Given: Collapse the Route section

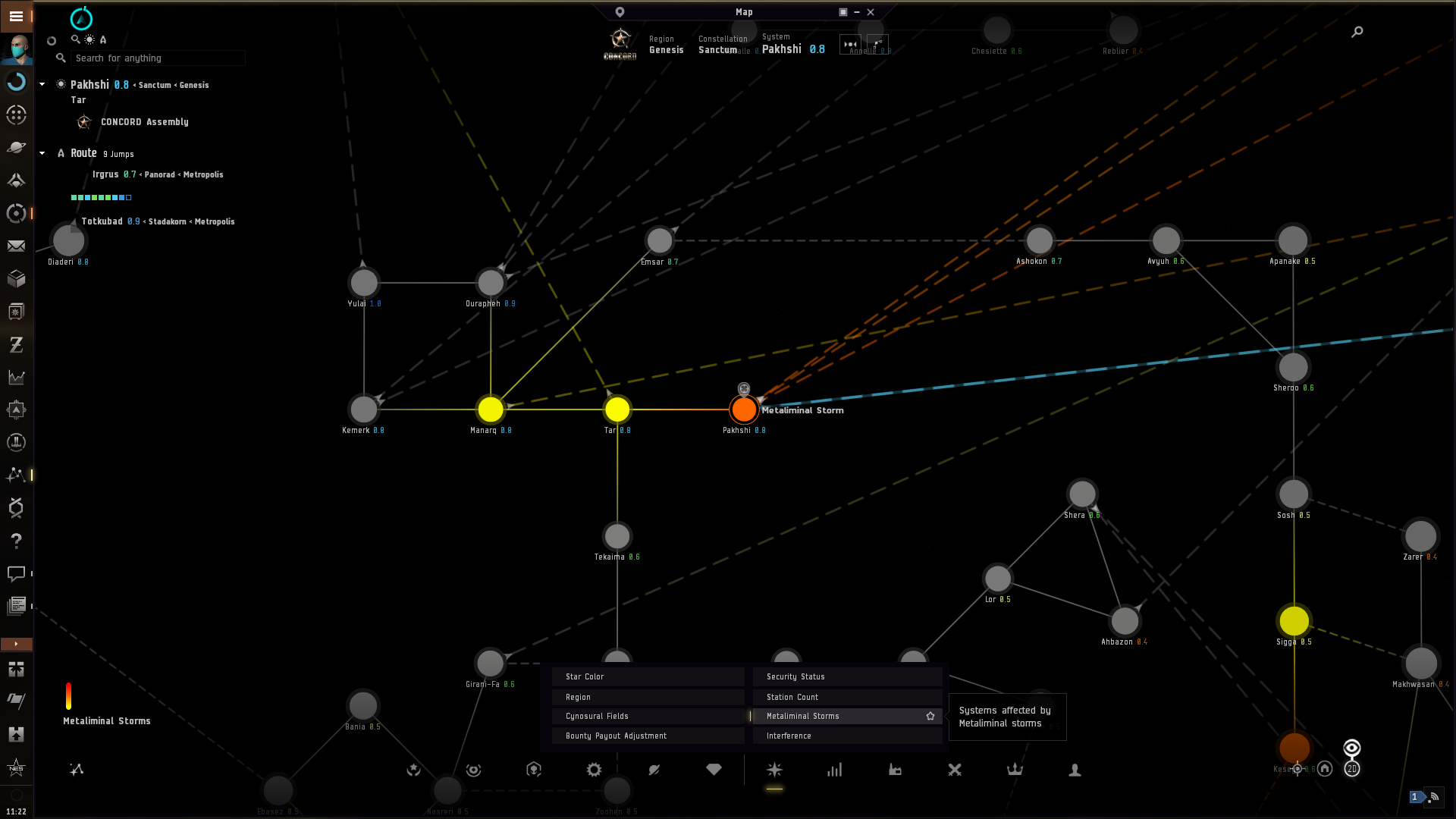Looking at the screenshot, I should pos(42,153).
